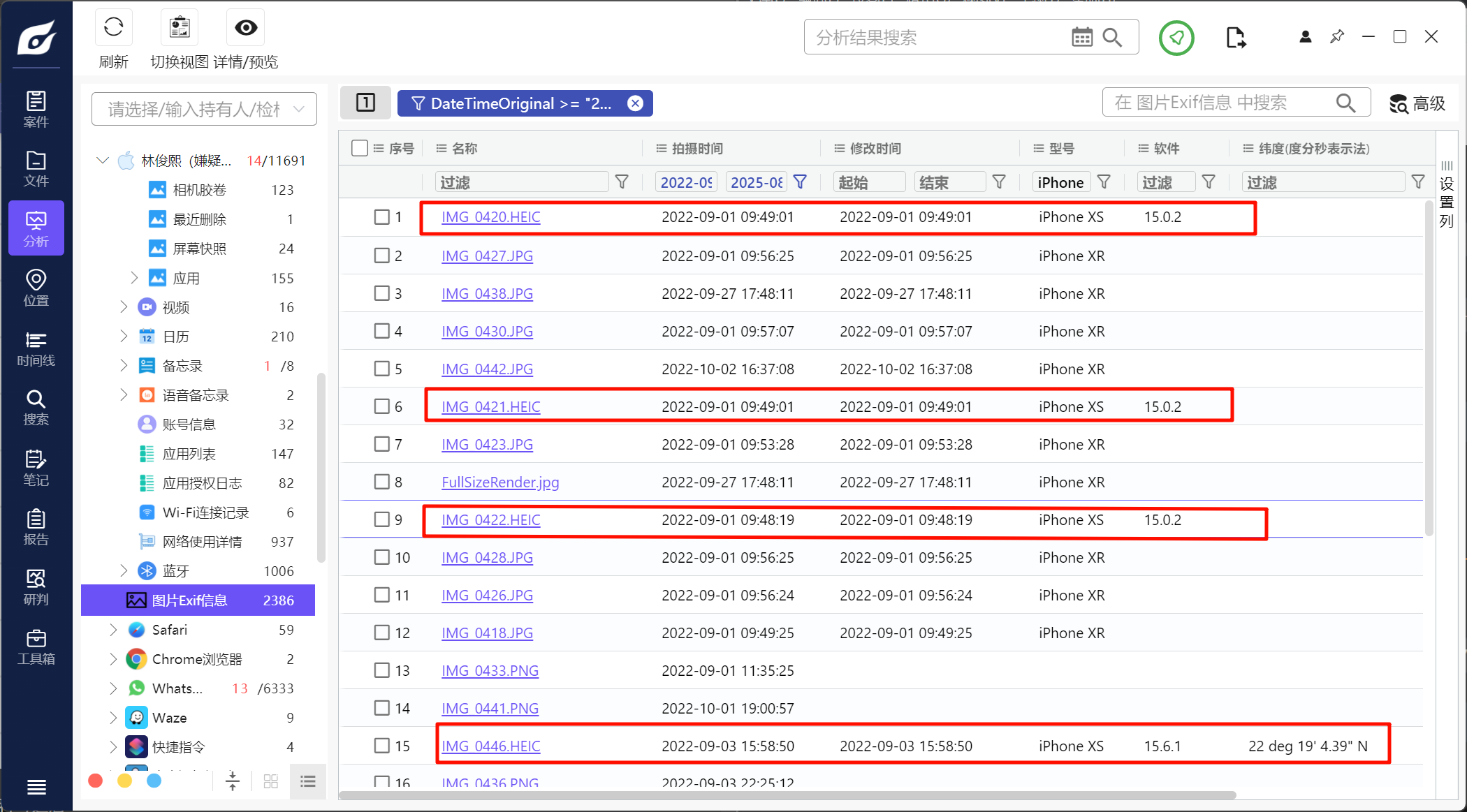Expand the Safari tree node
Image resolution: width=1467 pixels, height=812 pixels.
click(x=113, y=630)
